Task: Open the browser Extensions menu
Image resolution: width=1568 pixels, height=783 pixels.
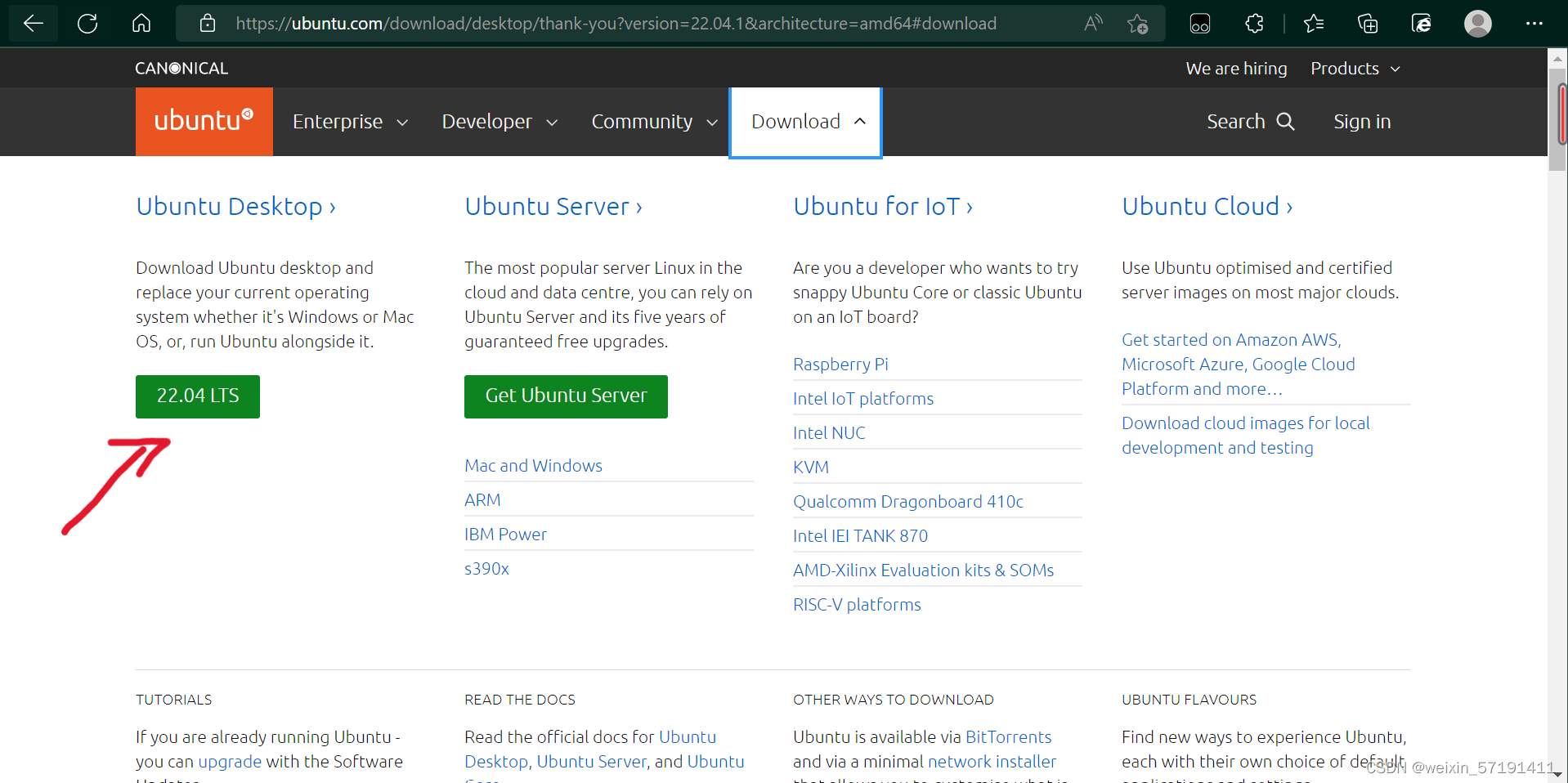Action: click(1253, 23)
